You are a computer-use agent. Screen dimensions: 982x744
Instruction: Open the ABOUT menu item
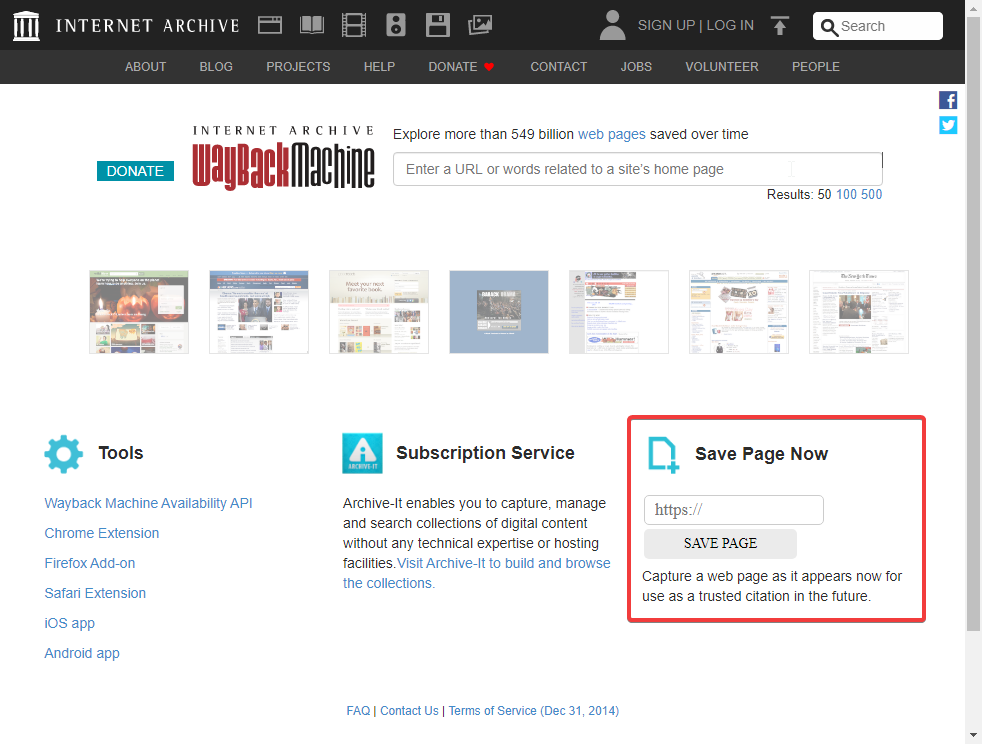145,67
